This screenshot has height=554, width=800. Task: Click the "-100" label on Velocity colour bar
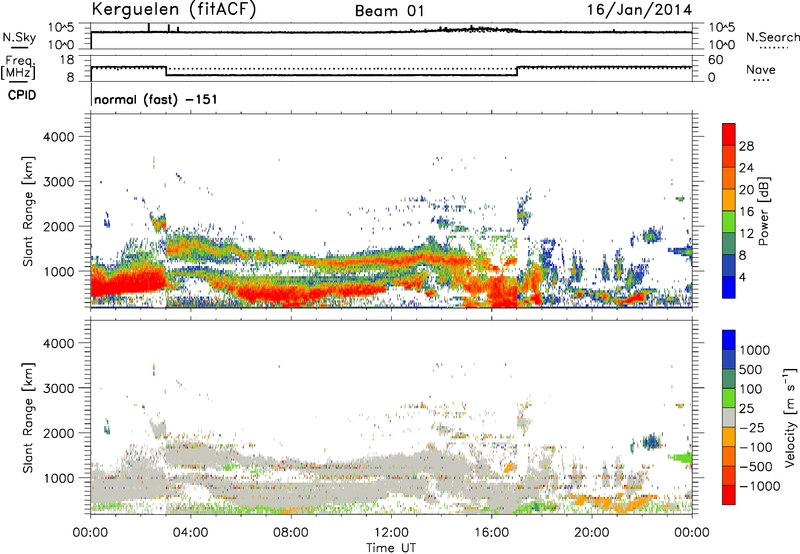click(x=755, y=447)
